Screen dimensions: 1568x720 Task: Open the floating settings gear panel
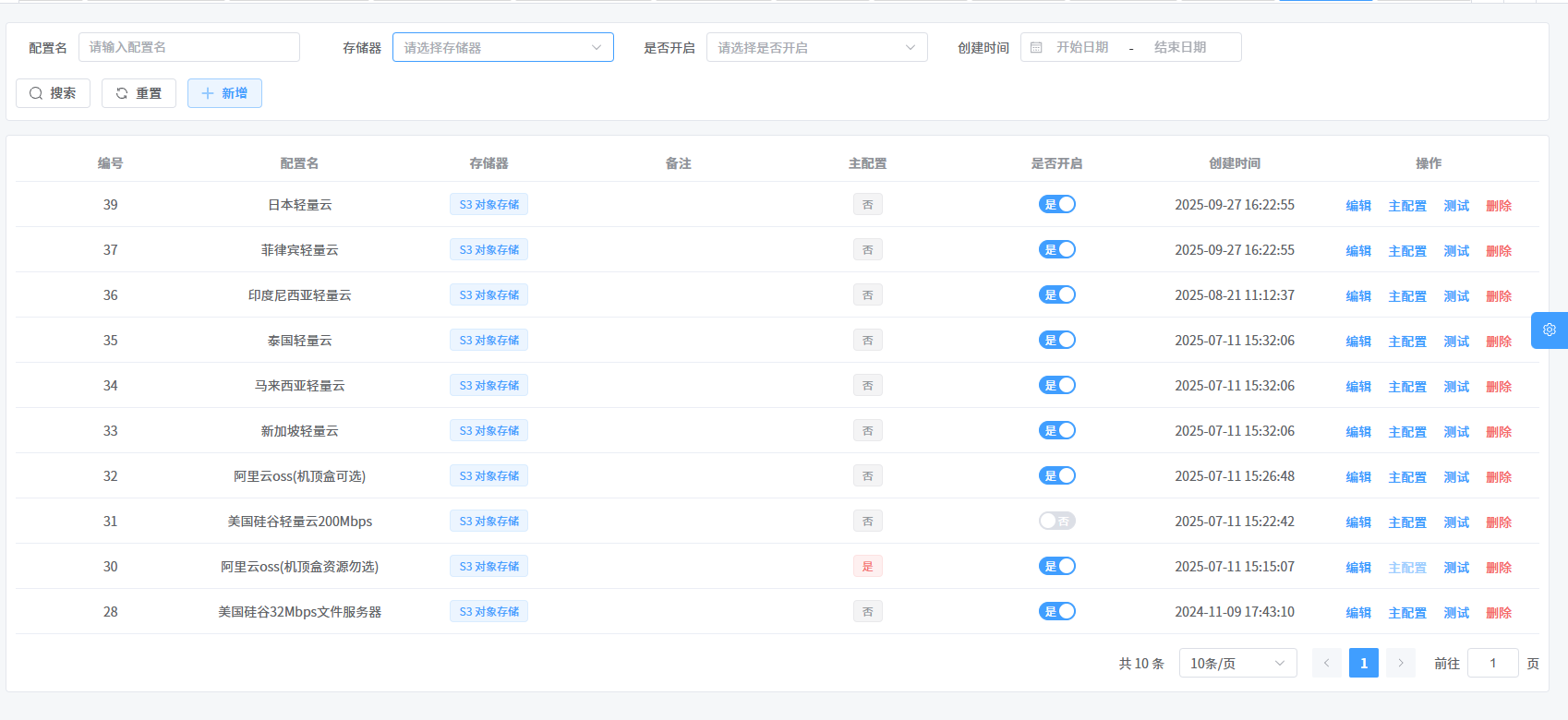point(1550,330)
